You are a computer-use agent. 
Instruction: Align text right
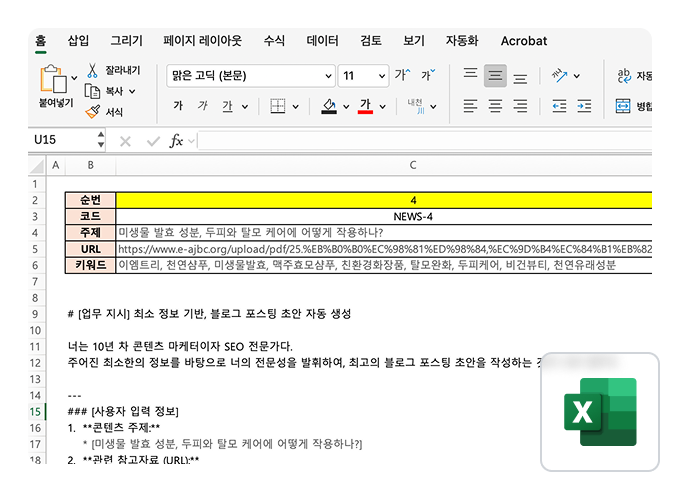click(x=520, y=106)
